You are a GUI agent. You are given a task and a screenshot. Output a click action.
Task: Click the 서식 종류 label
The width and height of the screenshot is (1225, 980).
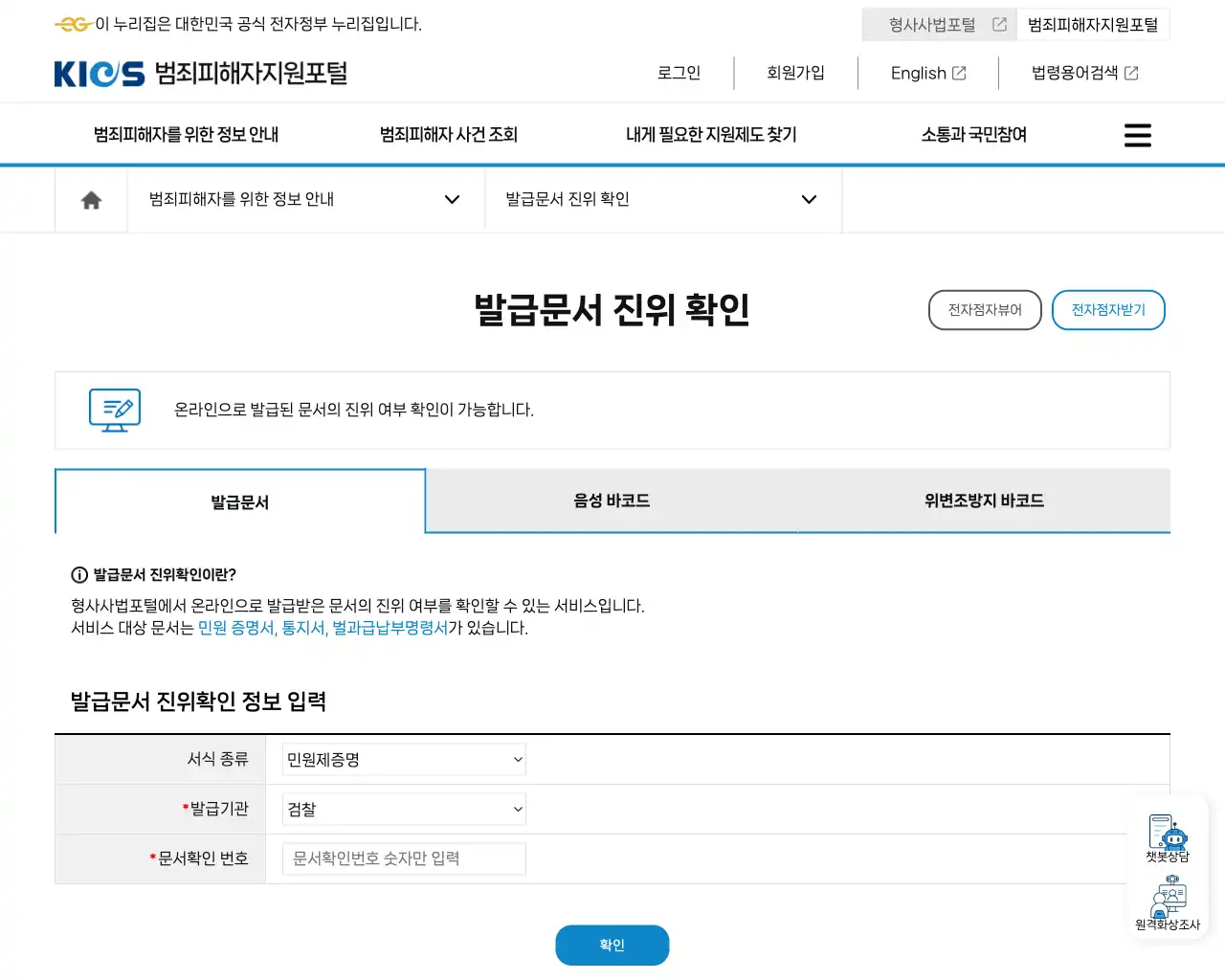pyautogui.click(x=217, y=759)
